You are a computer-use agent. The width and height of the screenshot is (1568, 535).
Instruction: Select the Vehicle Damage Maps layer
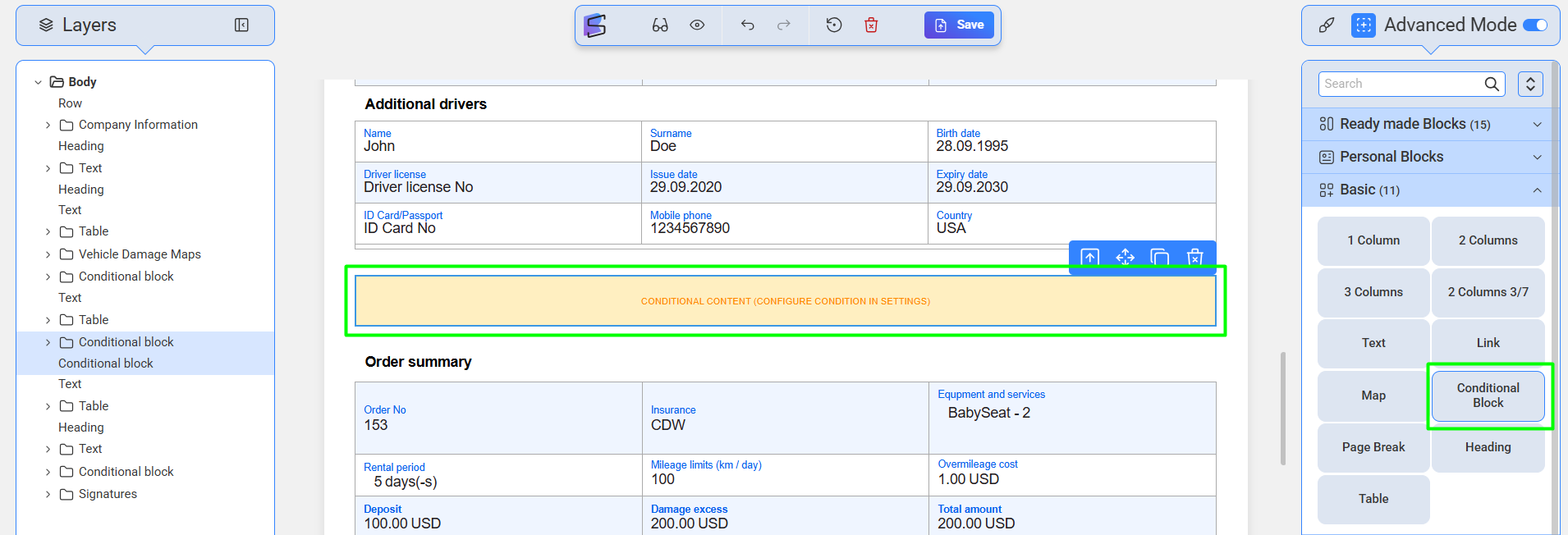140,254
